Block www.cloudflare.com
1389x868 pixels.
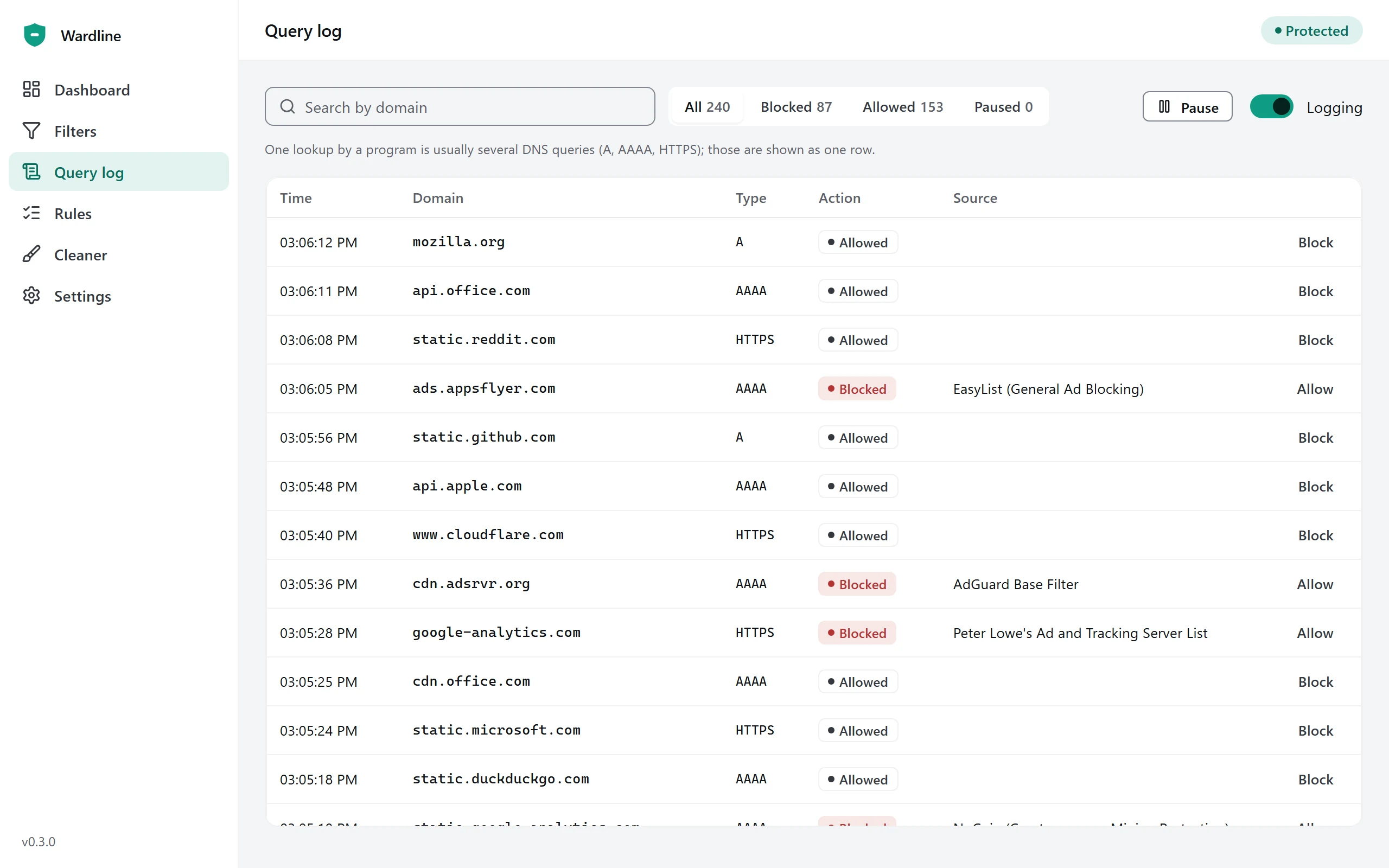pos(1316,535)
